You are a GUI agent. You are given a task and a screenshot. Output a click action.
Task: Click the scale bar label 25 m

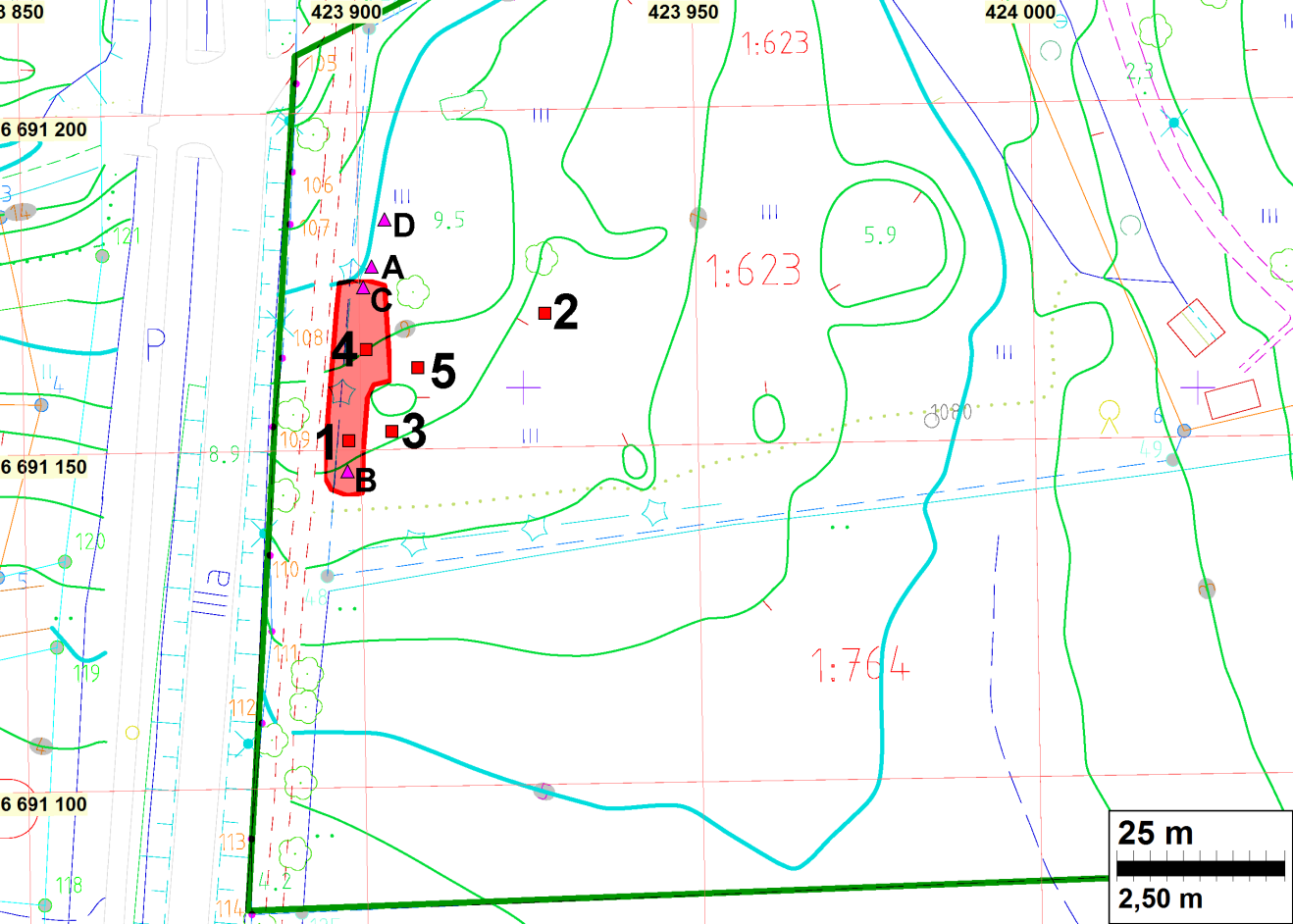pyautogui.click(x=1156, y=833)
